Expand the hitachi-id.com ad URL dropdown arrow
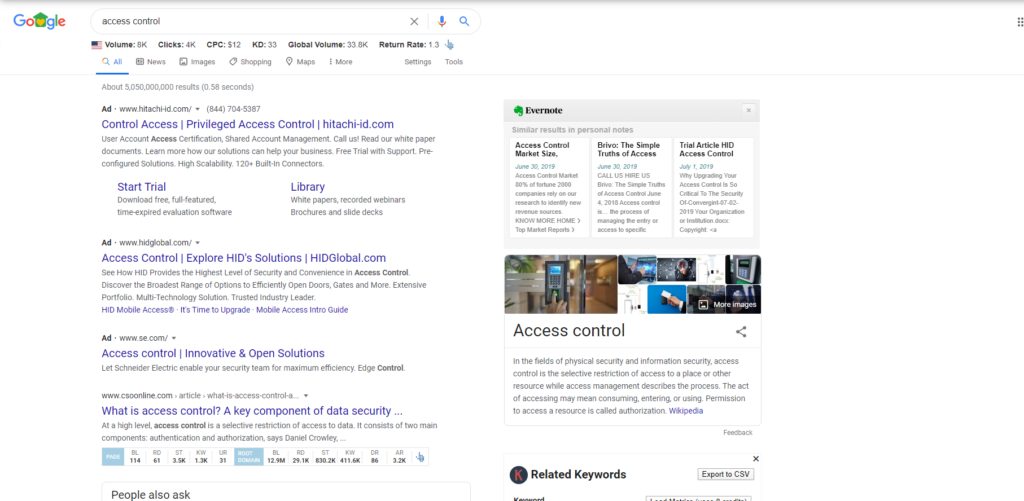 point(197,109)
